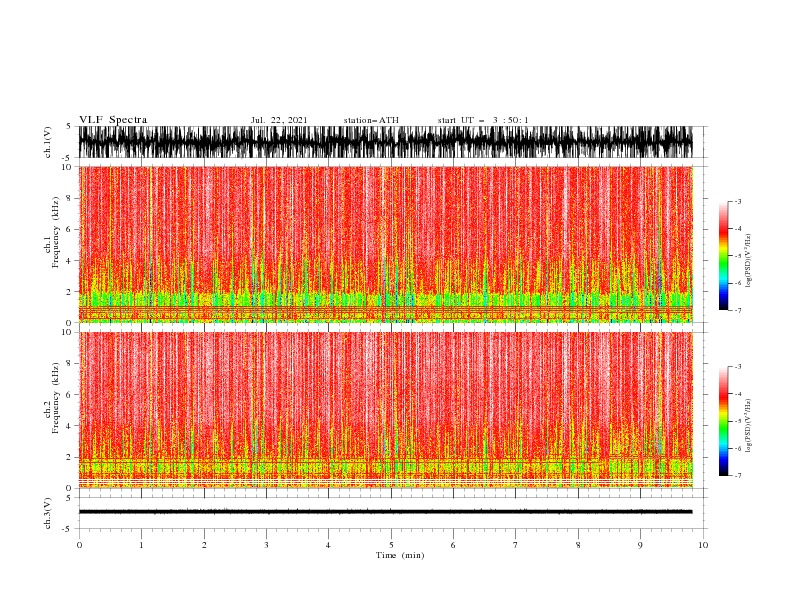792x612 pixels.
Task: Click the "VLF Spectra" plot title
Action: [x=113, y=120]
